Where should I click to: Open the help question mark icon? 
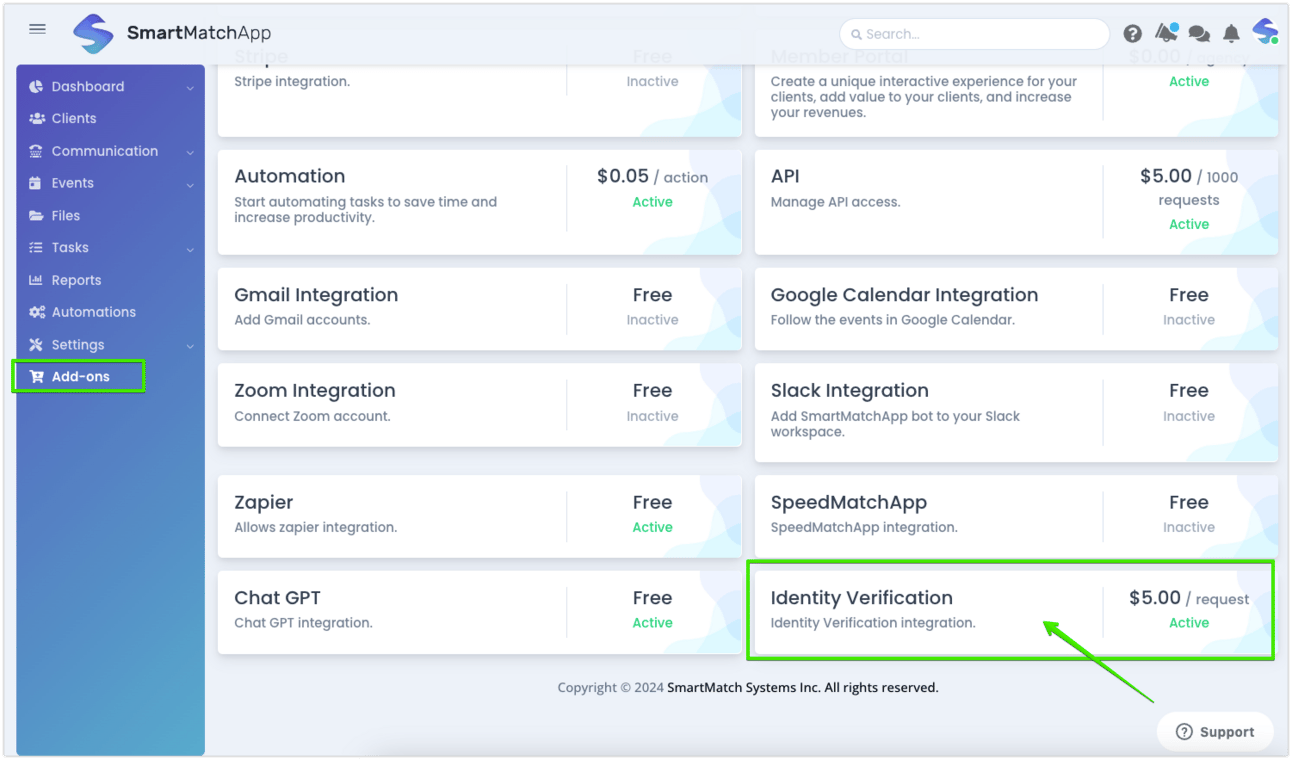1132,34
